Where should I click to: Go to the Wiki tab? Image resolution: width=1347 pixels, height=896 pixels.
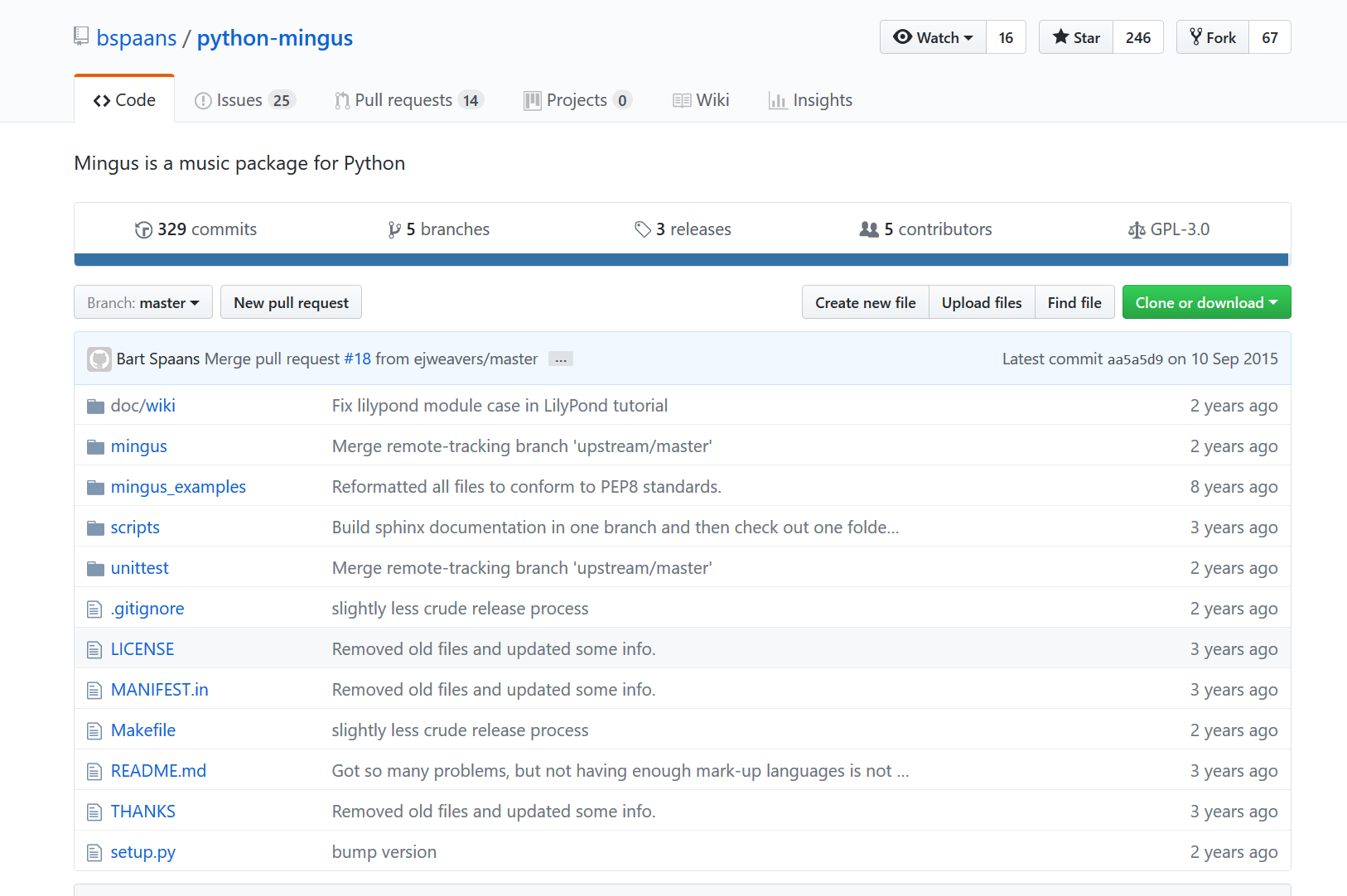pyautogui.click(x=701, y=100)
